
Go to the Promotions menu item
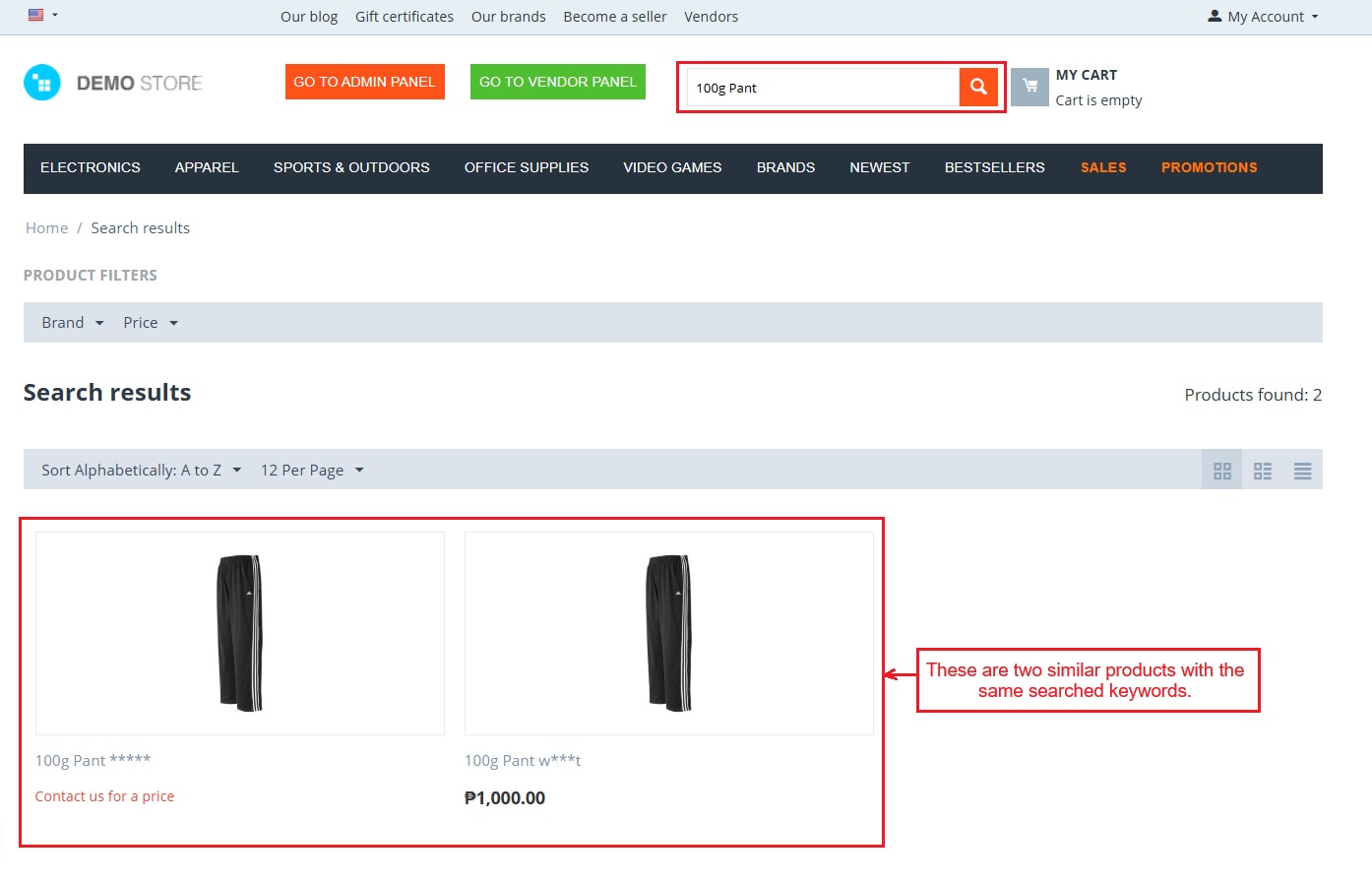(1209, 167)
